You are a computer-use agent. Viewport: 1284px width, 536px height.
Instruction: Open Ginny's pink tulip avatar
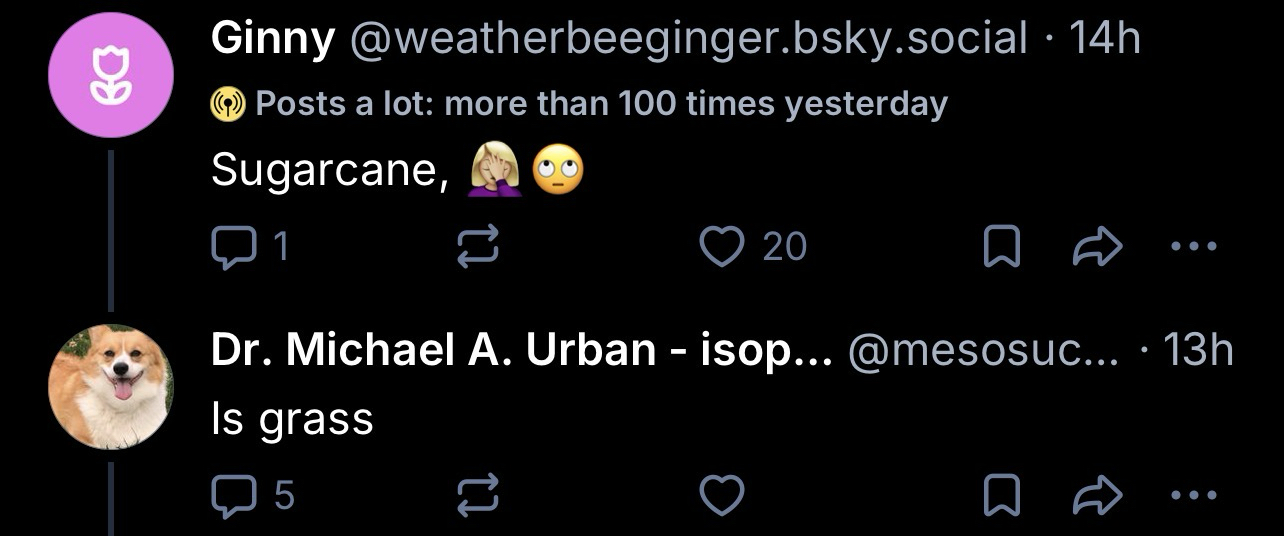[111, 75]
